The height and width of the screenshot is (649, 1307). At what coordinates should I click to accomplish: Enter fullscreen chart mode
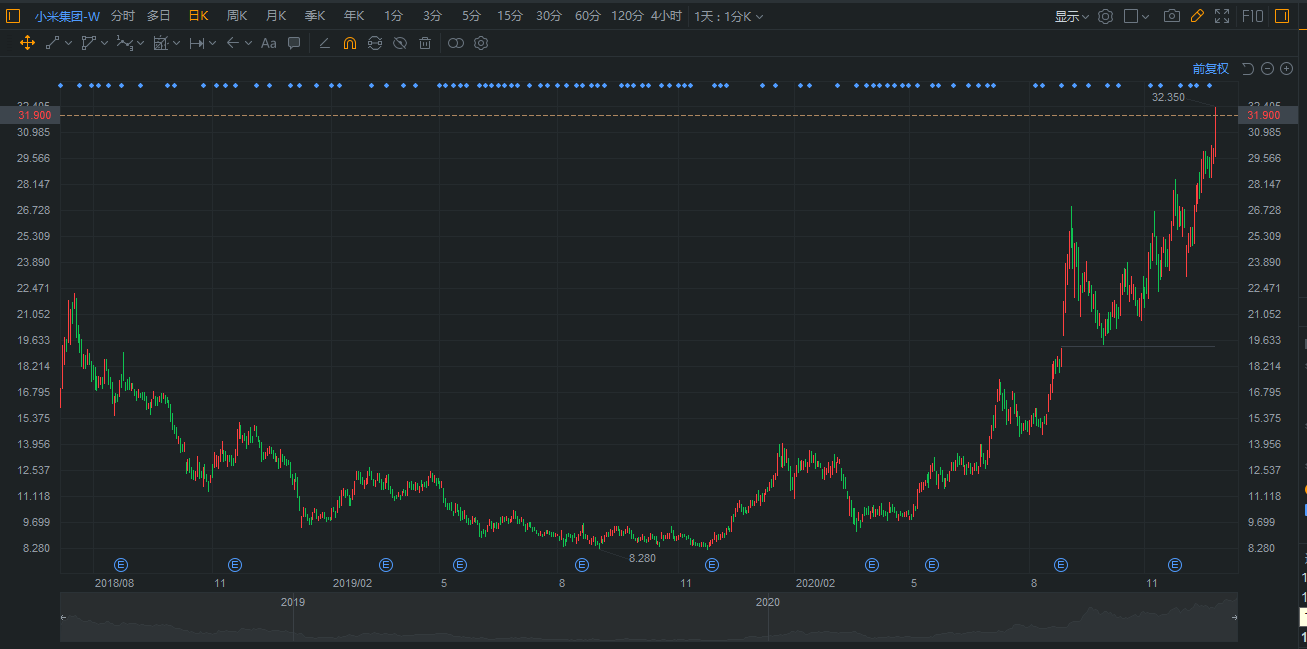[1221, 16]
